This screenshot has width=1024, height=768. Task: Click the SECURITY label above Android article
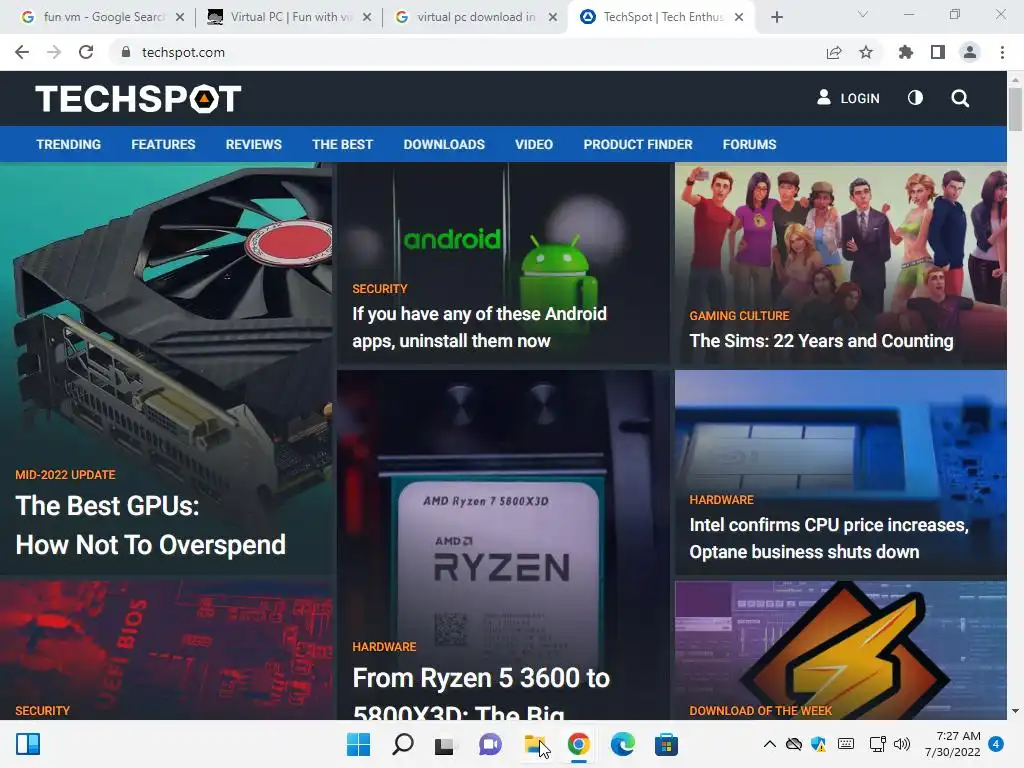pyautogui.click(x=379, y=289)
